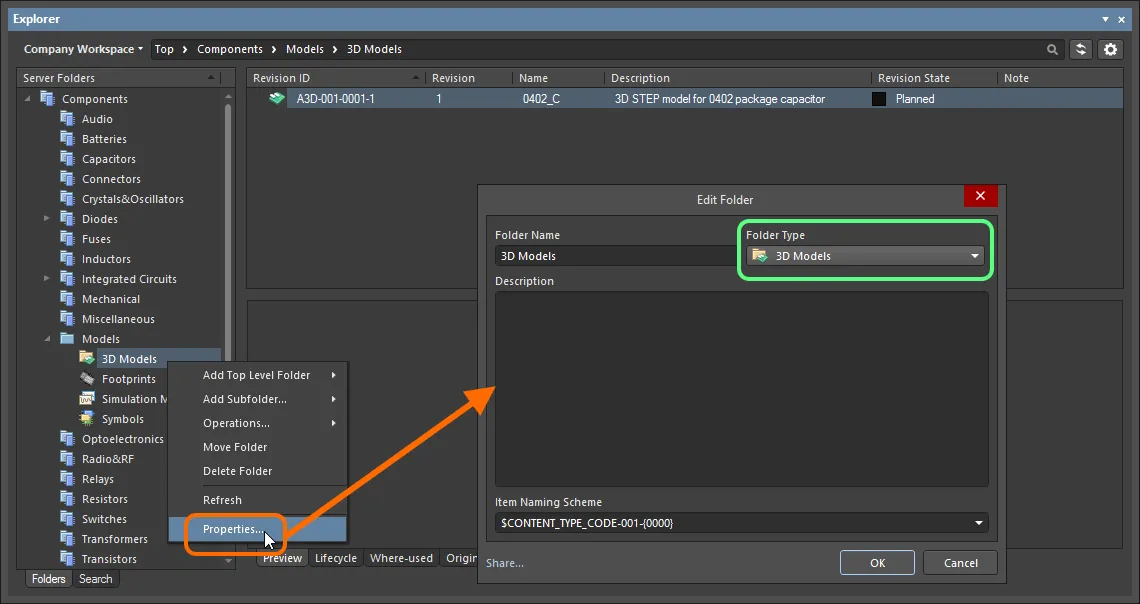
Task: Click the Symbols folder icon in tree
Action: (88, 419)
